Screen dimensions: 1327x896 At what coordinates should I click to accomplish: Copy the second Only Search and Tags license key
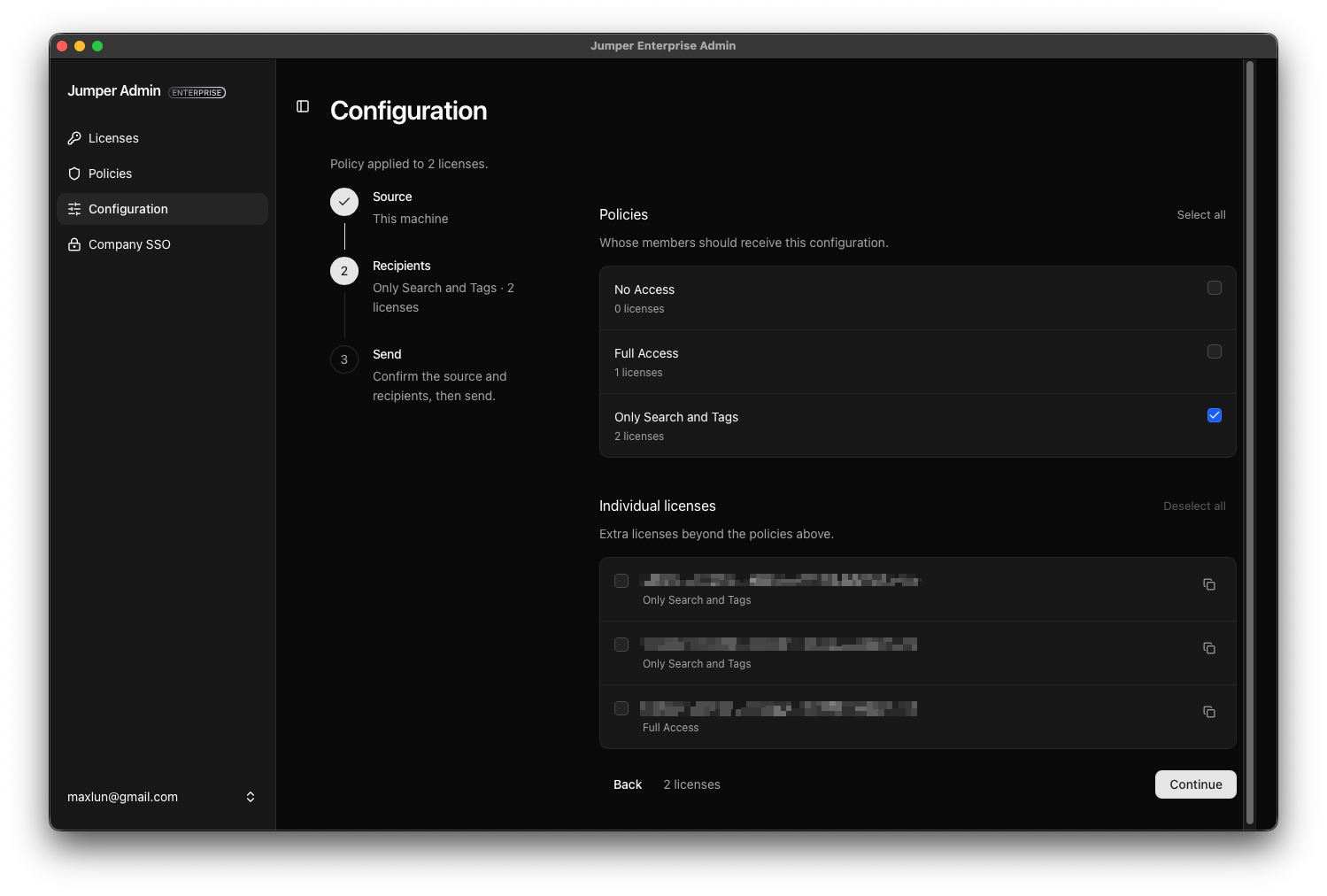pos(1209,648)
